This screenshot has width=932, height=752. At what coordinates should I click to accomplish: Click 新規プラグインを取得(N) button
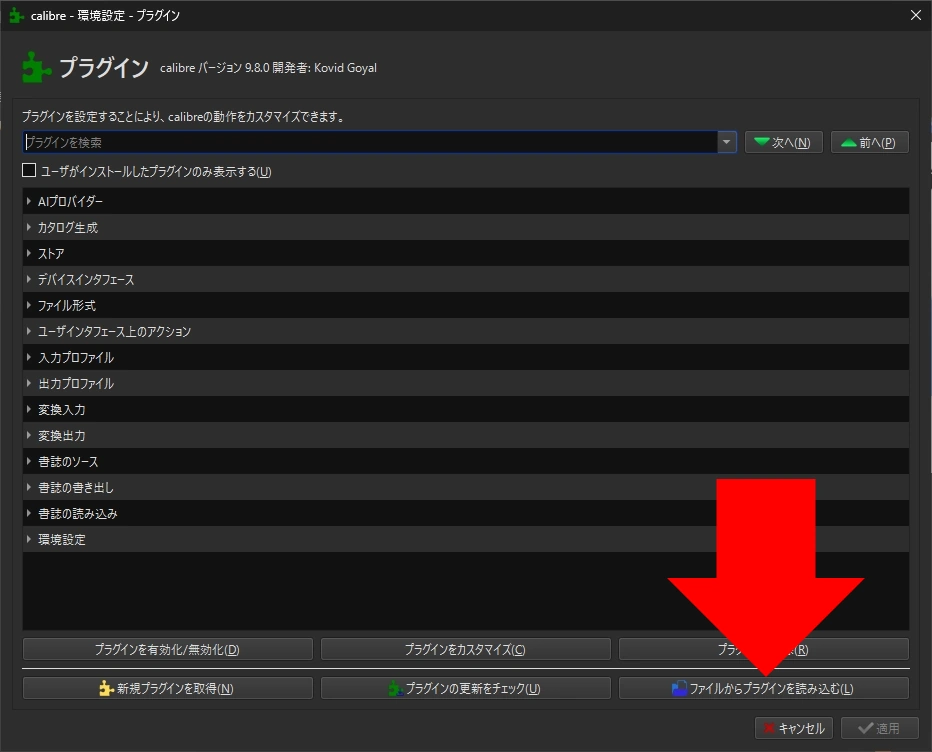(168, 688)
